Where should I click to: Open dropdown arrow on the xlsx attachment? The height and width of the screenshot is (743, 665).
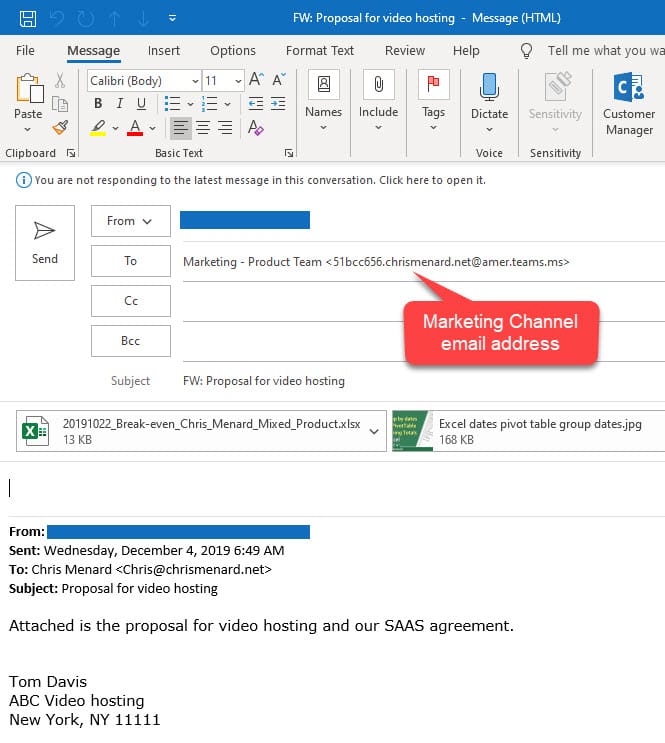click(x=374, y=431)
